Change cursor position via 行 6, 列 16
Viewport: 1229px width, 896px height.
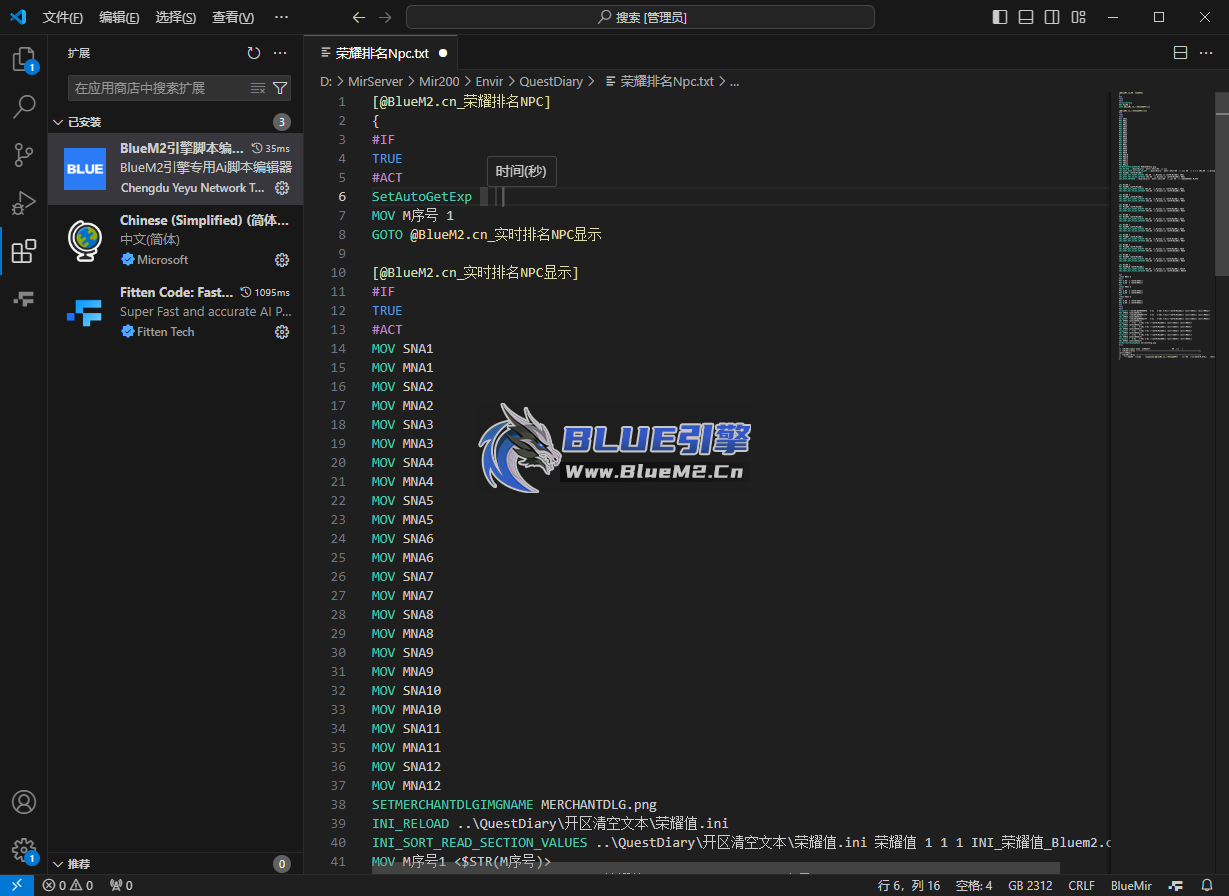tap(909, 885)
